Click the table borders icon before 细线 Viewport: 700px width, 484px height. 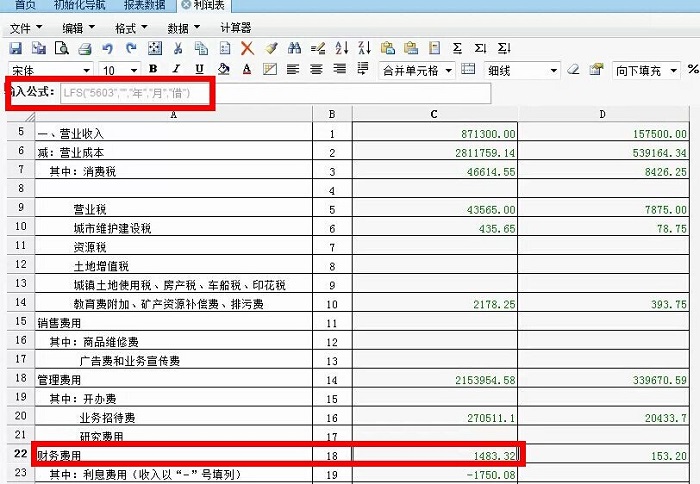pyautogui.click(x=468, y=69)
